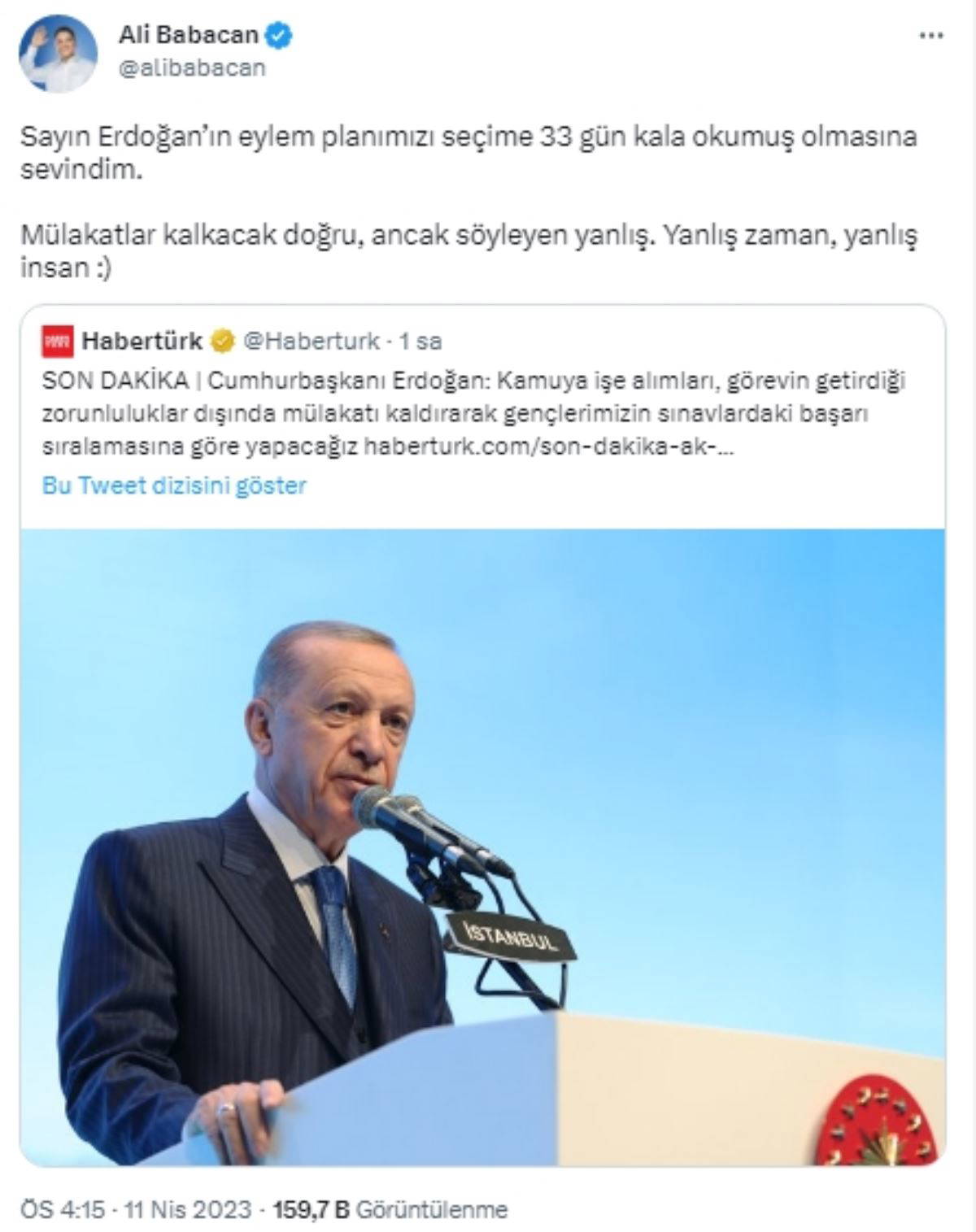Click the blue verified badge beside Ali Babacan
This screenshot has width=976, height=1232.
pyautogui.click(x=281, y=35)
